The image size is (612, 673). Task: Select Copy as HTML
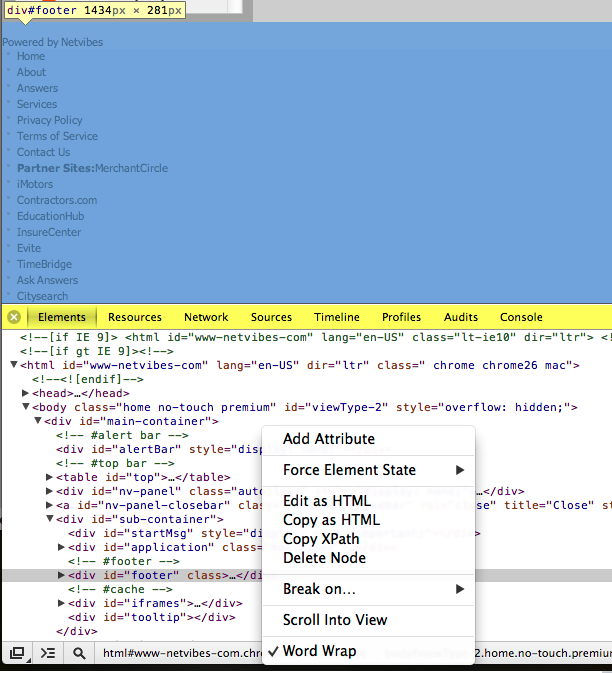(x=369, y=520)
